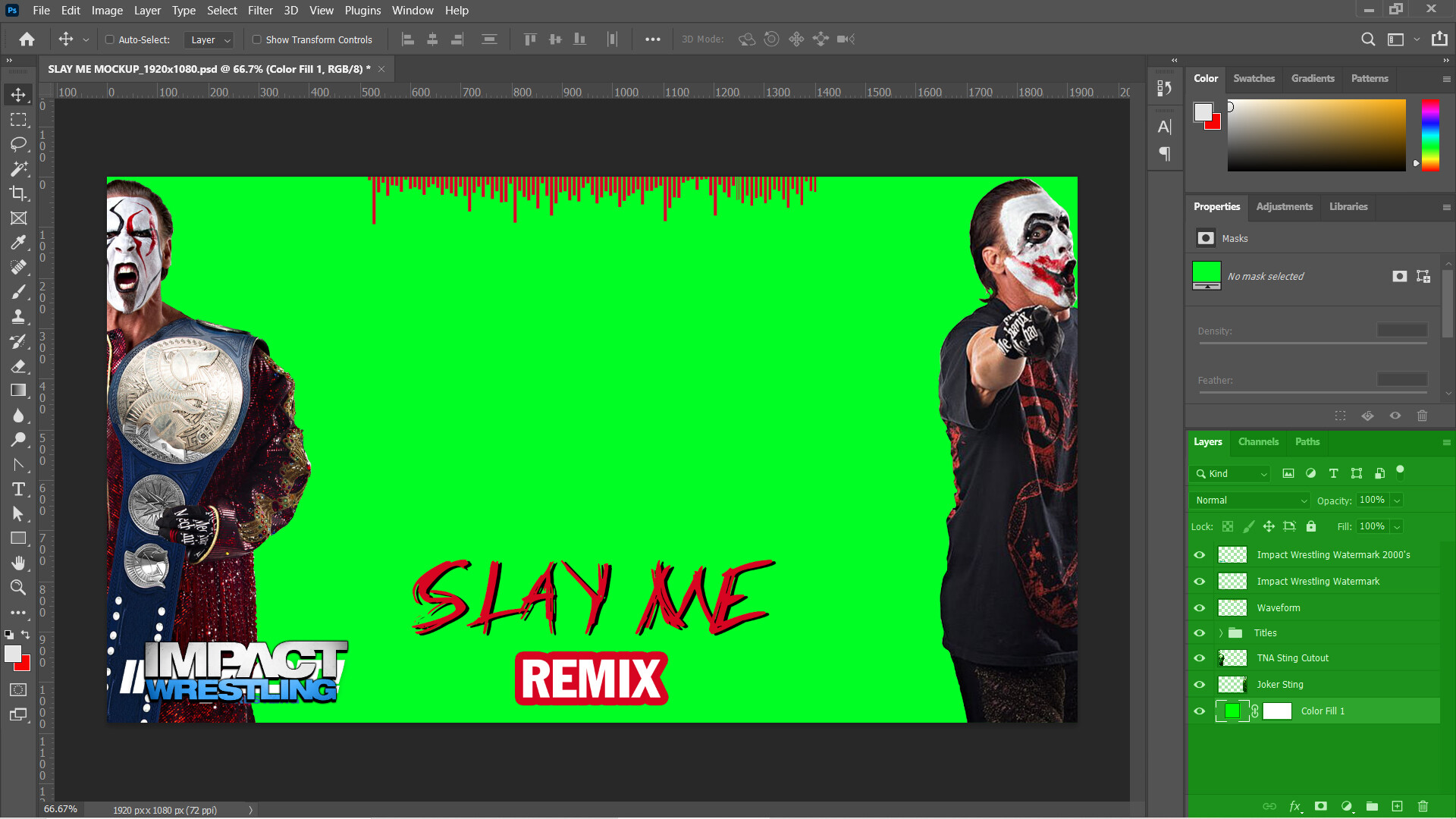Select the Lasso tool

click(x=18, y=144)
